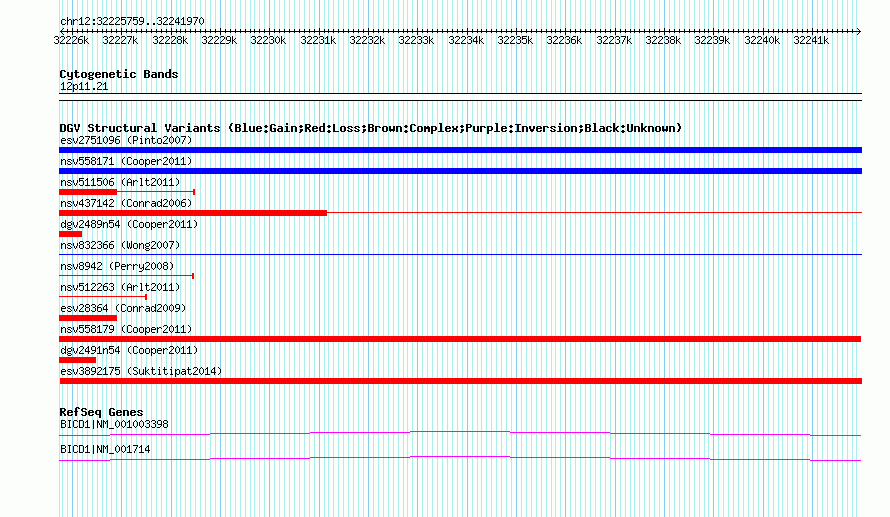Image resolution: width=890 pixels, height=517 pixels.
Task: Click the black cytogenetic band bar
Action: pos(460,97)
